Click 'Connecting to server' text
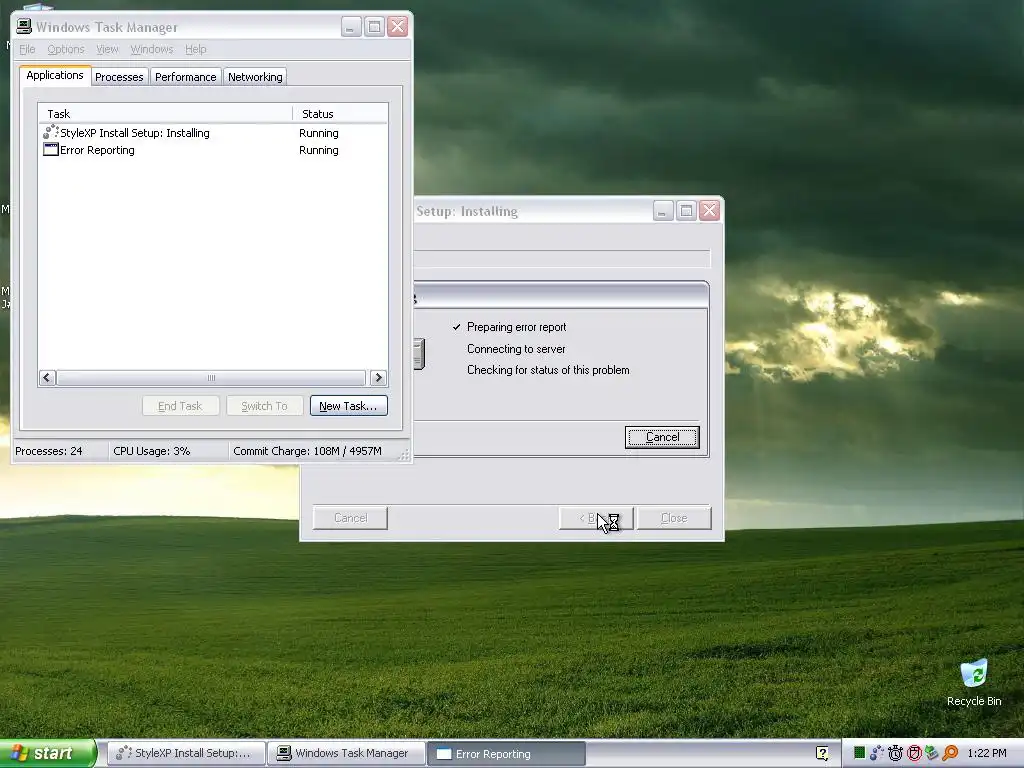The image size is (1024, 768). click(516, 349)
